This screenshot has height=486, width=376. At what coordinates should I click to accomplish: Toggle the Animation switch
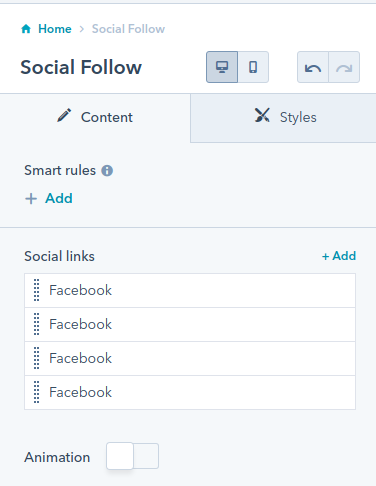click(132, 456)
